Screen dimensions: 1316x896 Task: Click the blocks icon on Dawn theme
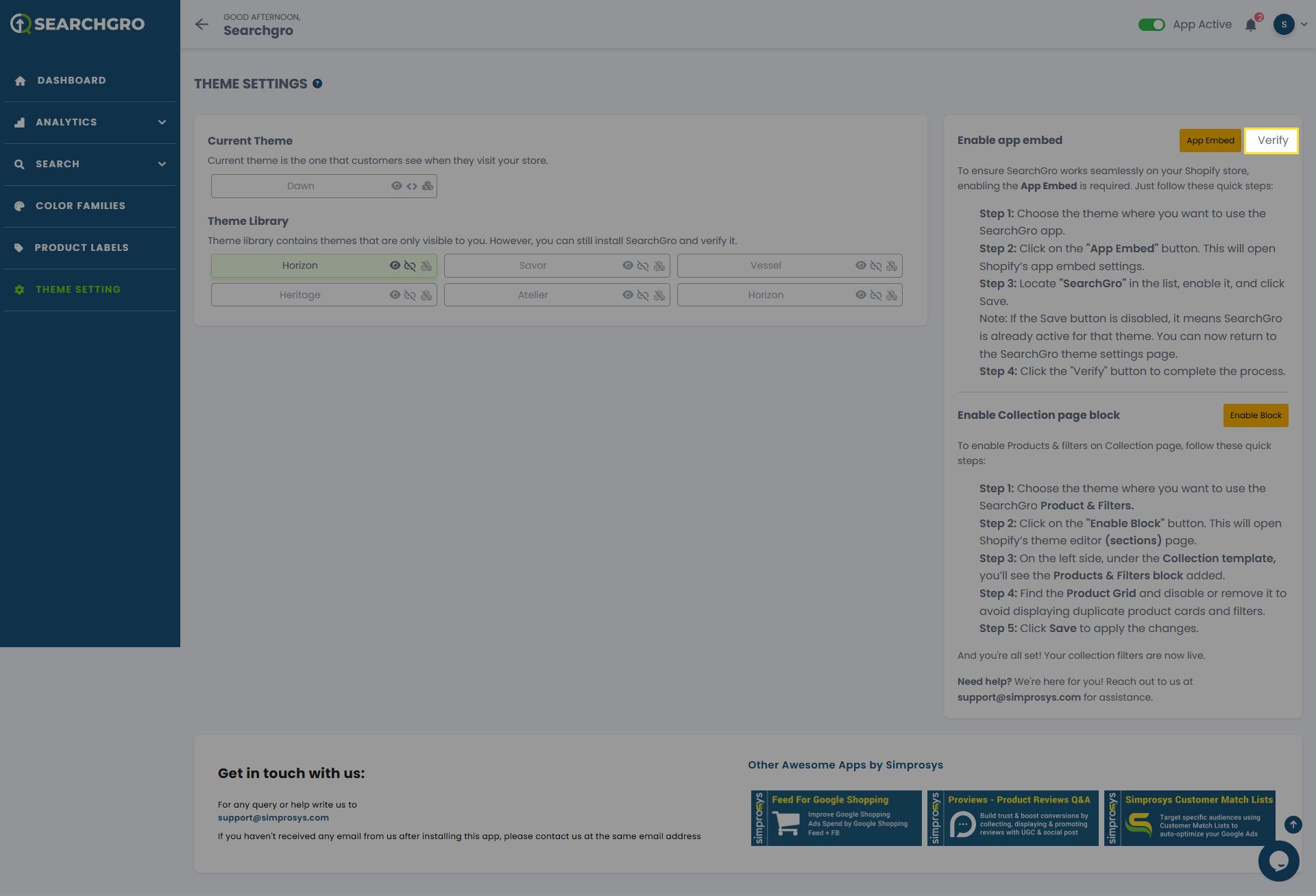pyautogui.click(x=428, y=186)
